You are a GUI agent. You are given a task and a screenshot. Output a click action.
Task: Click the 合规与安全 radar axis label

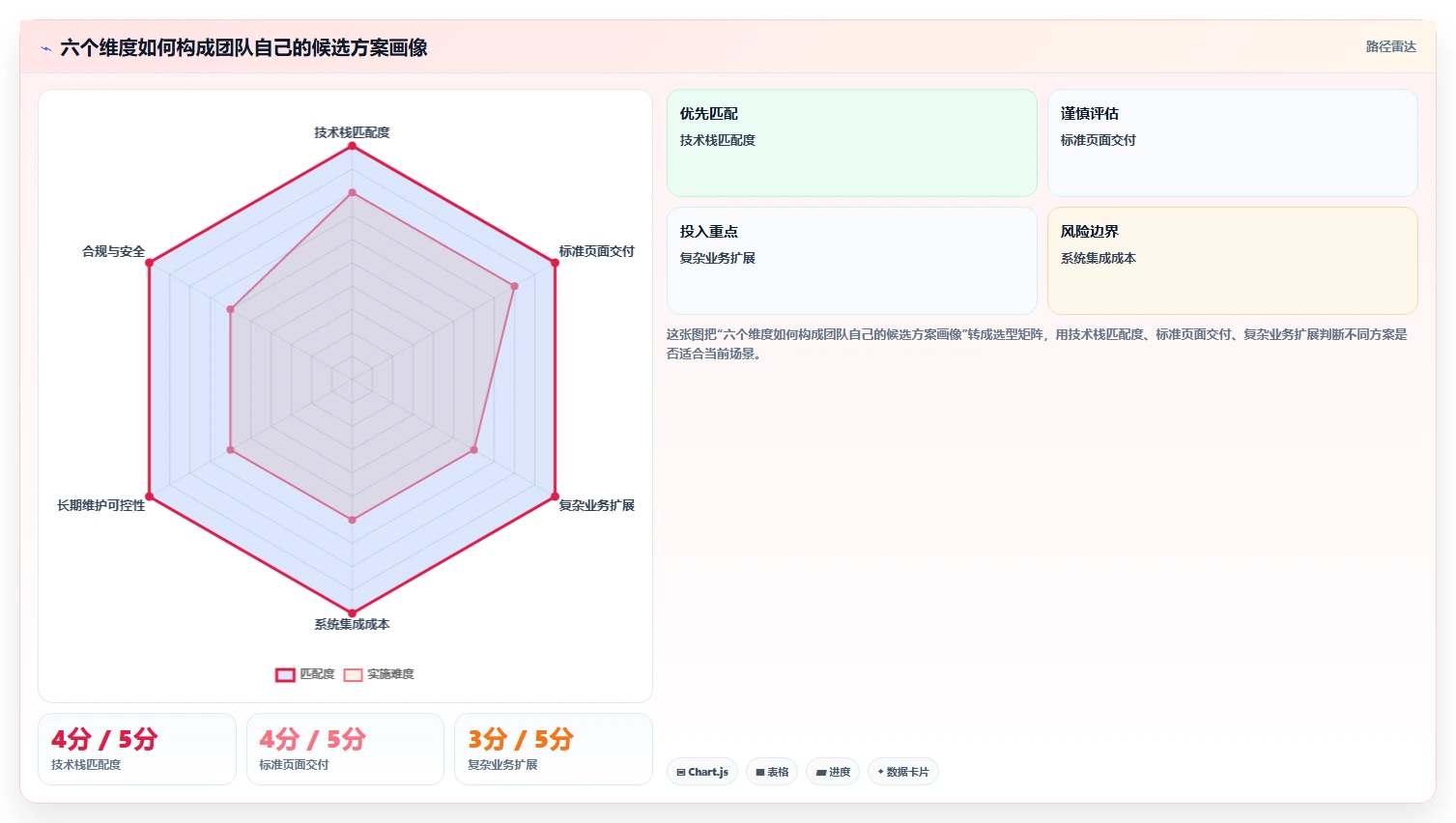click(114, 251)
